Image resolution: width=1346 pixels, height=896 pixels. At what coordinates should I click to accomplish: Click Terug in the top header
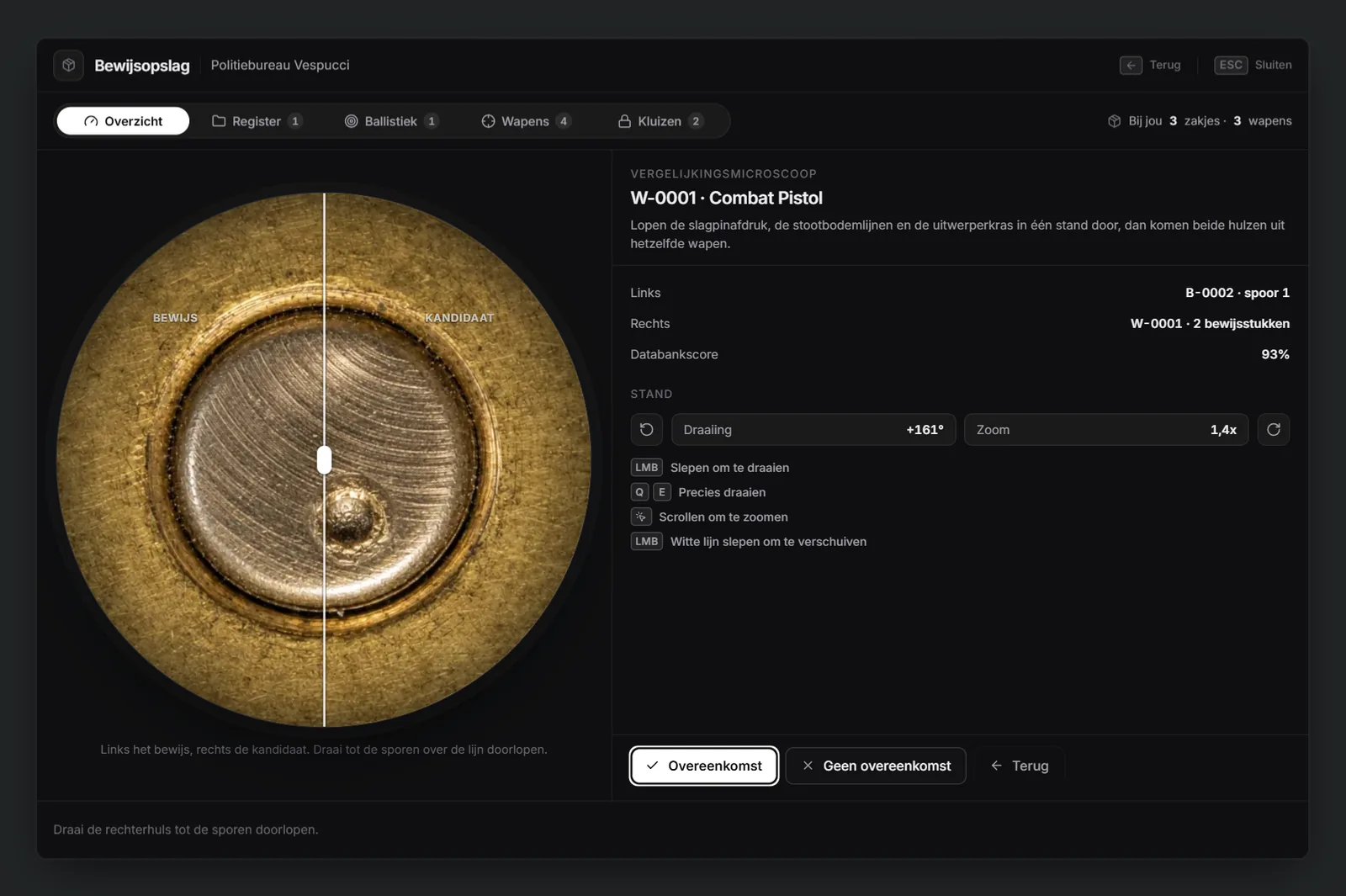(x=1165, y=65)
